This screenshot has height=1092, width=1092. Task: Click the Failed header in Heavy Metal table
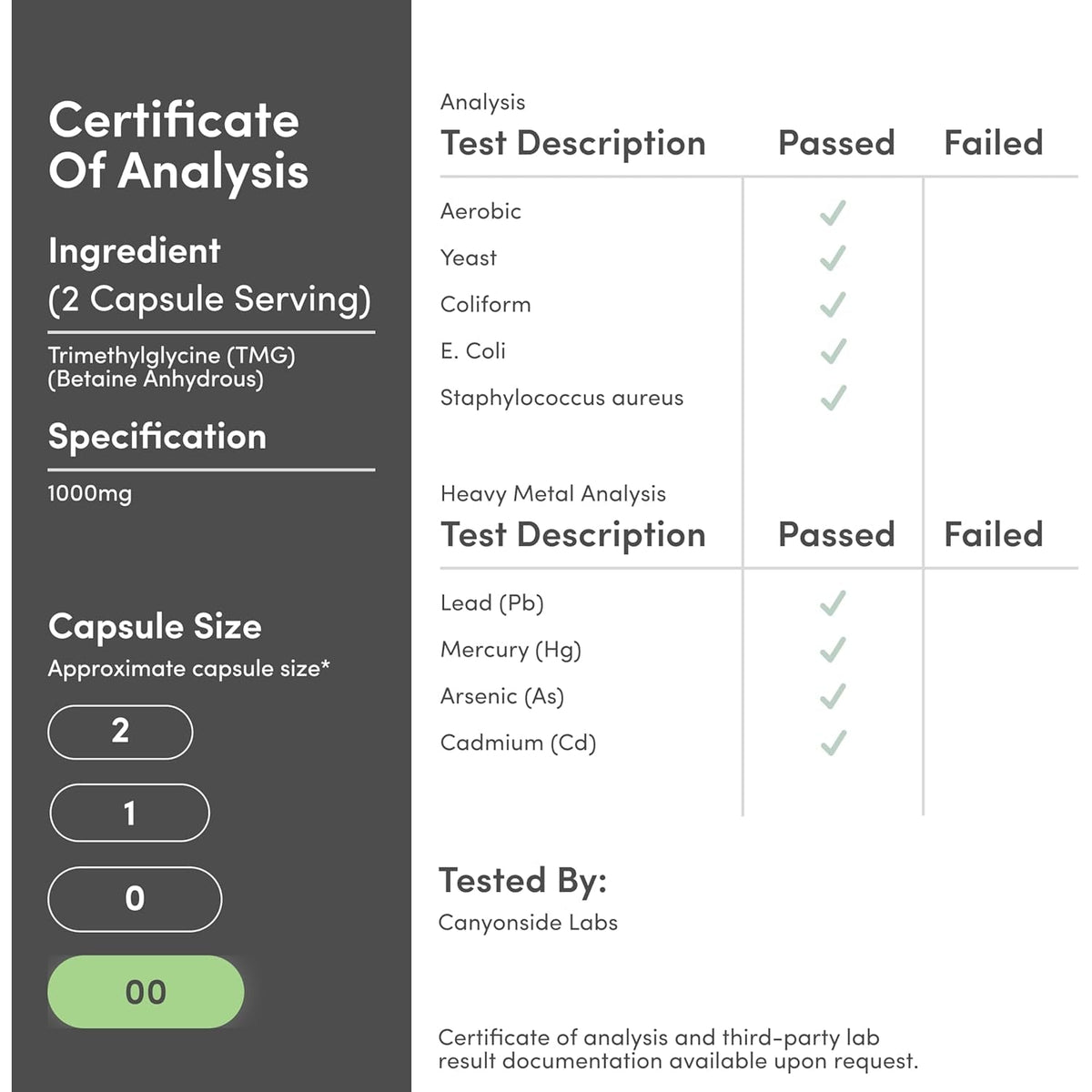[x=994, y=534]
